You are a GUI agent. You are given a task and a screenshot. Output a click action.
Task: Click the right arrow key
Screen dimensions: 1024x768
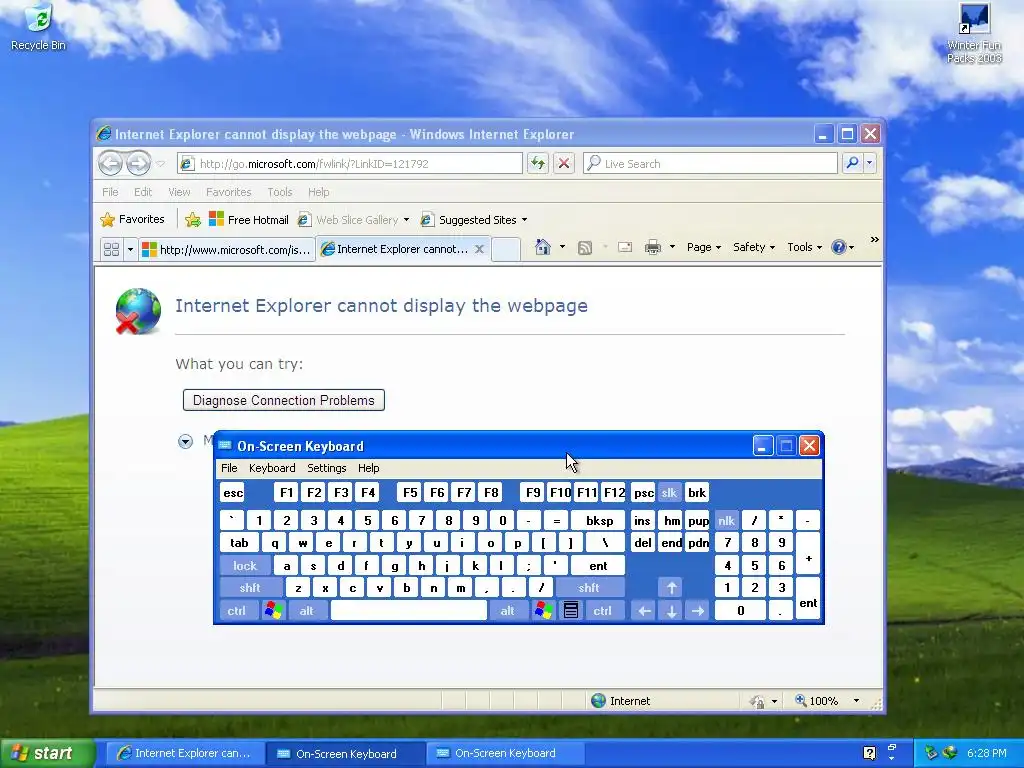pyautogui.click(x=698, y=611)
